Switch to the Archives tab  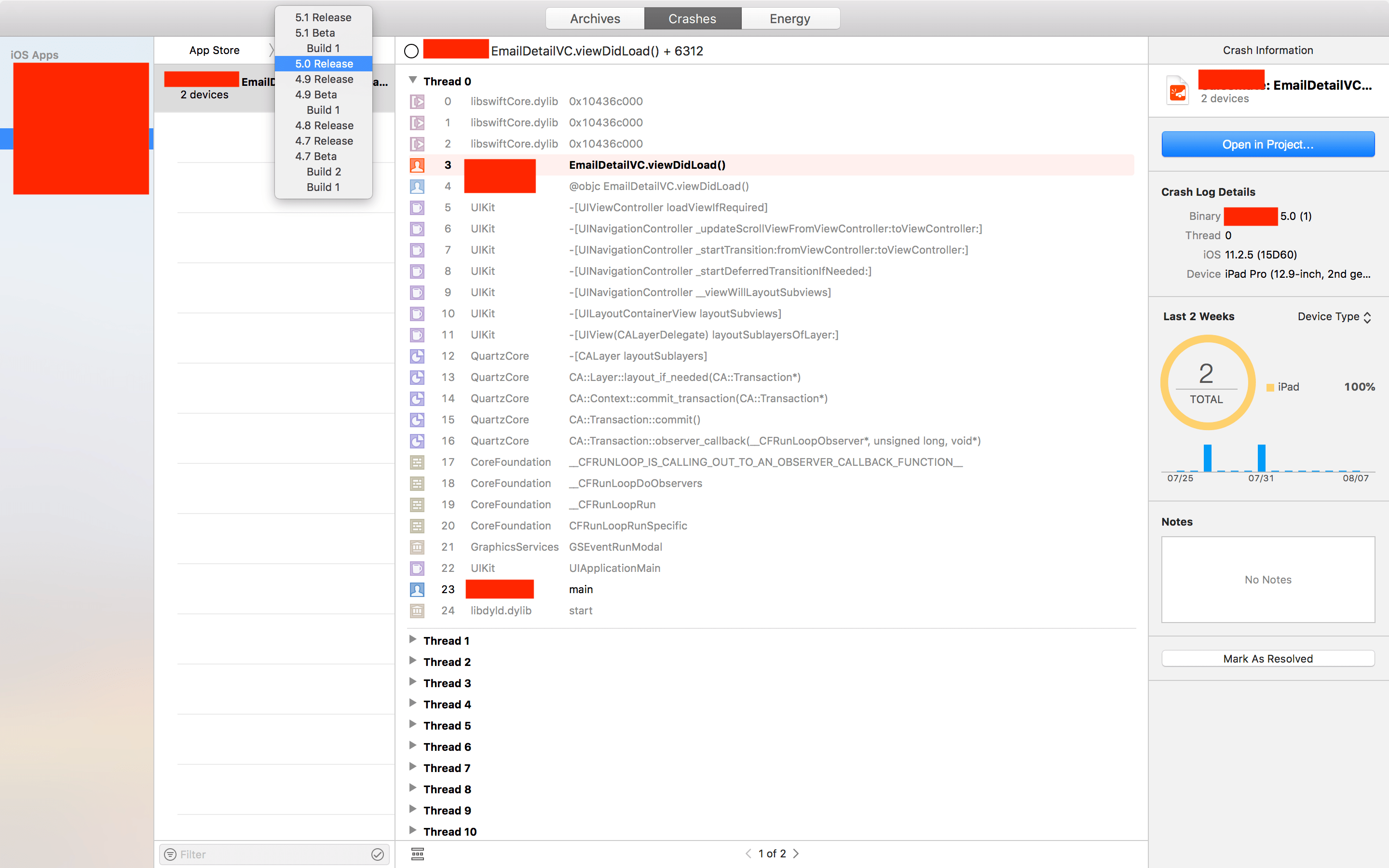point(595,18)
